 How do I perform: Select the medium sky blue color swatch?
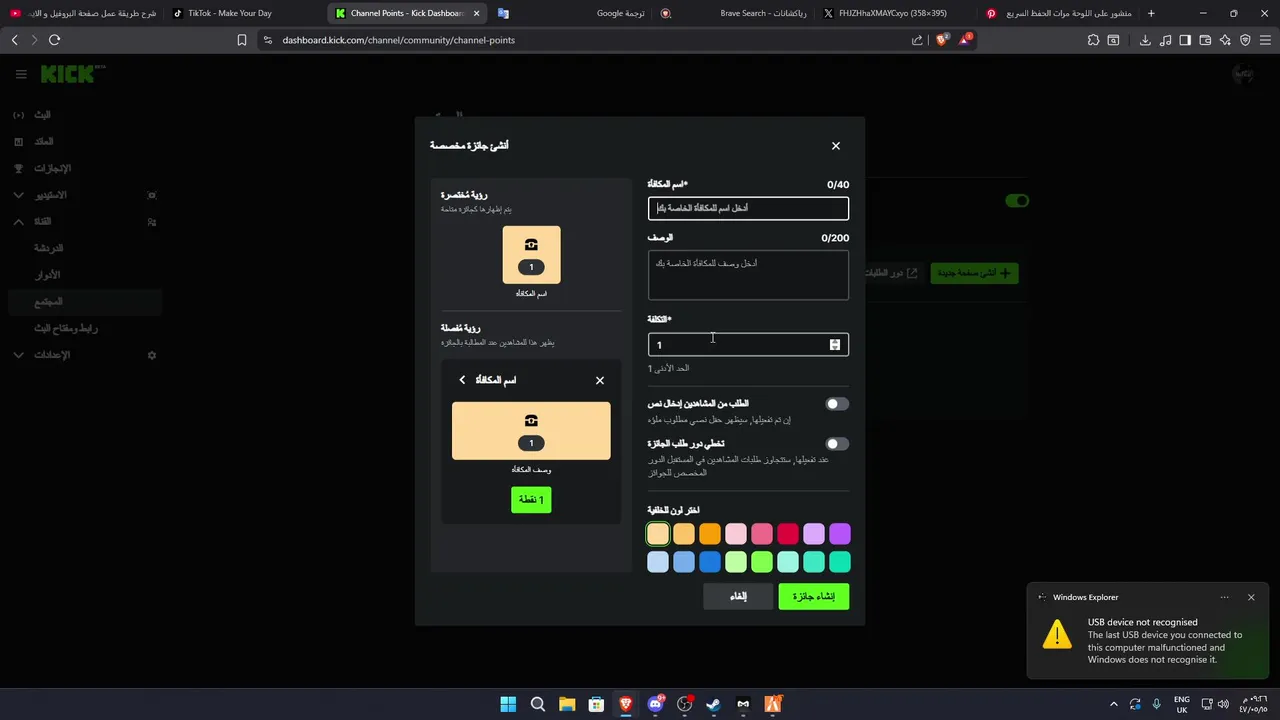(x=684, y=562)
